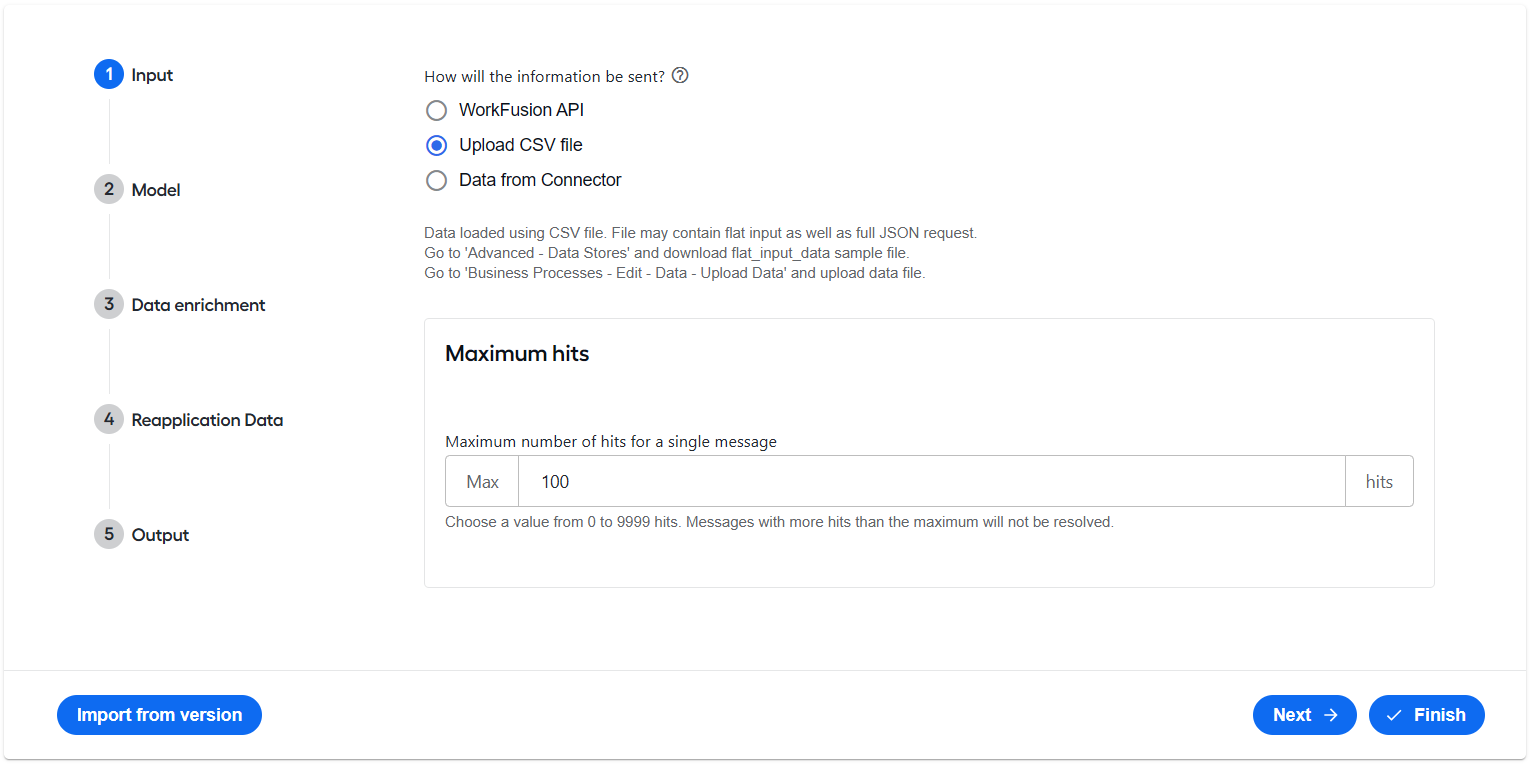This screenshot has height=764, width=1530.
Task: Click step 2 circle icon for Model
Action: point(109,189)
